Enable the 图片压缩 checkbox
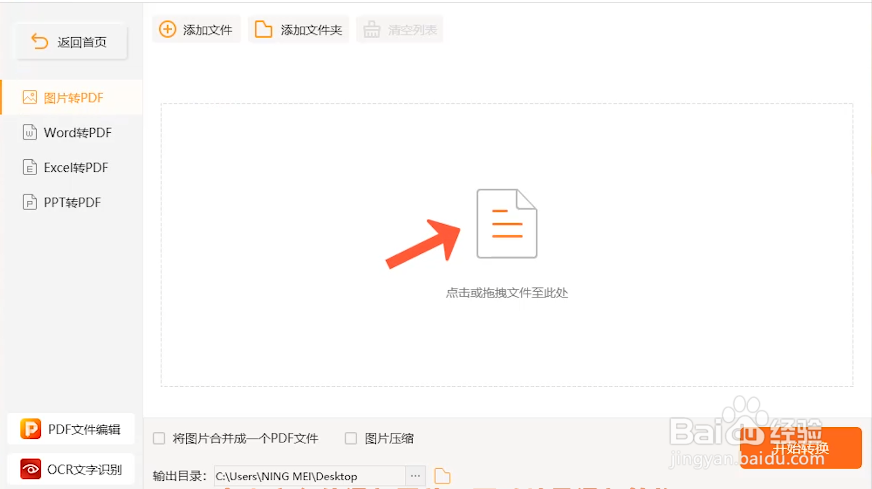 (x=351, y=438)
